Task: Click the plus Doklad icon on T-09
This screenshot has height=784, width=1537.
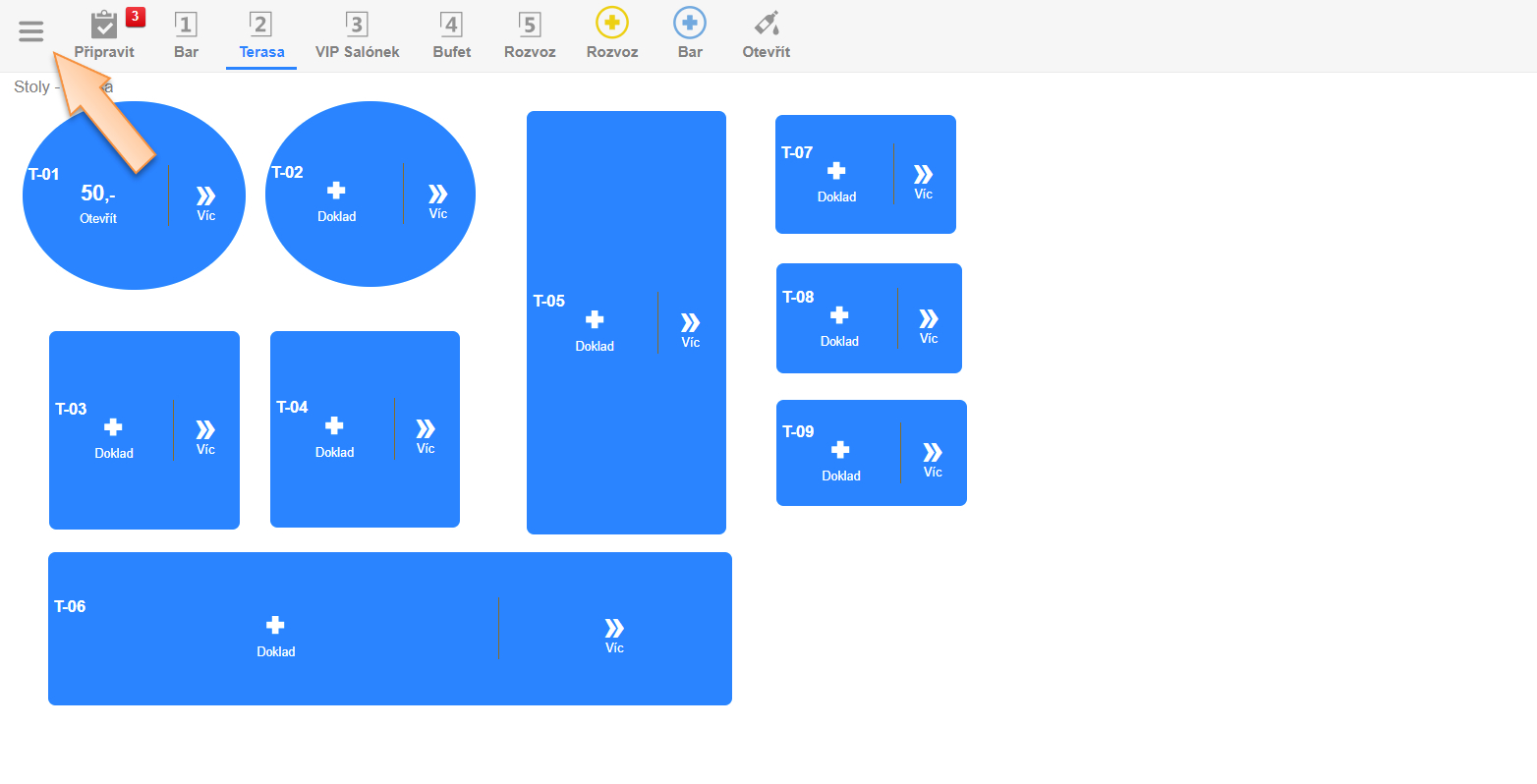Action: 840,450
